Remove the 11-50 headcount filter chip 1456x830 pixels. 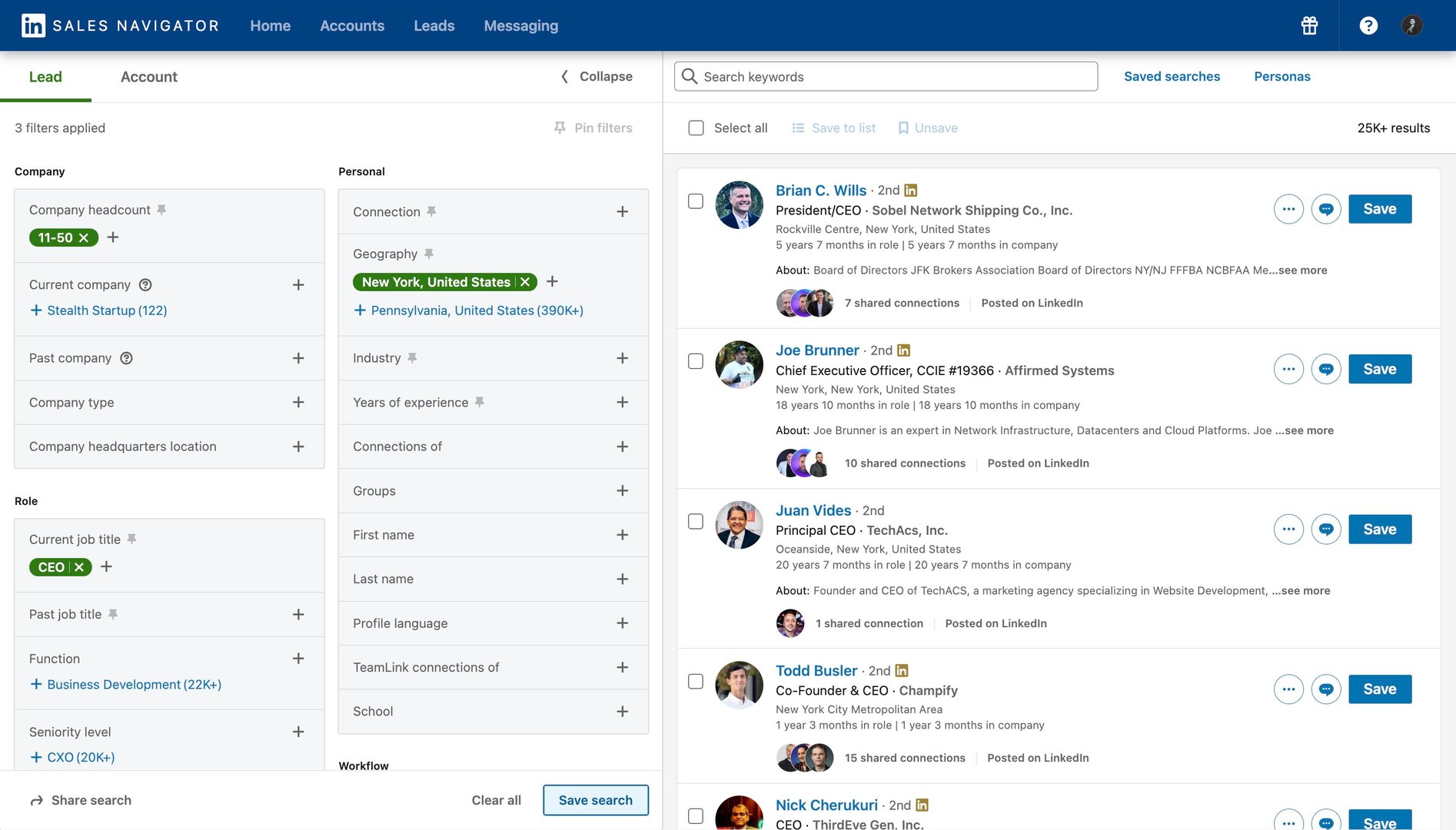(x=84, y=238)
